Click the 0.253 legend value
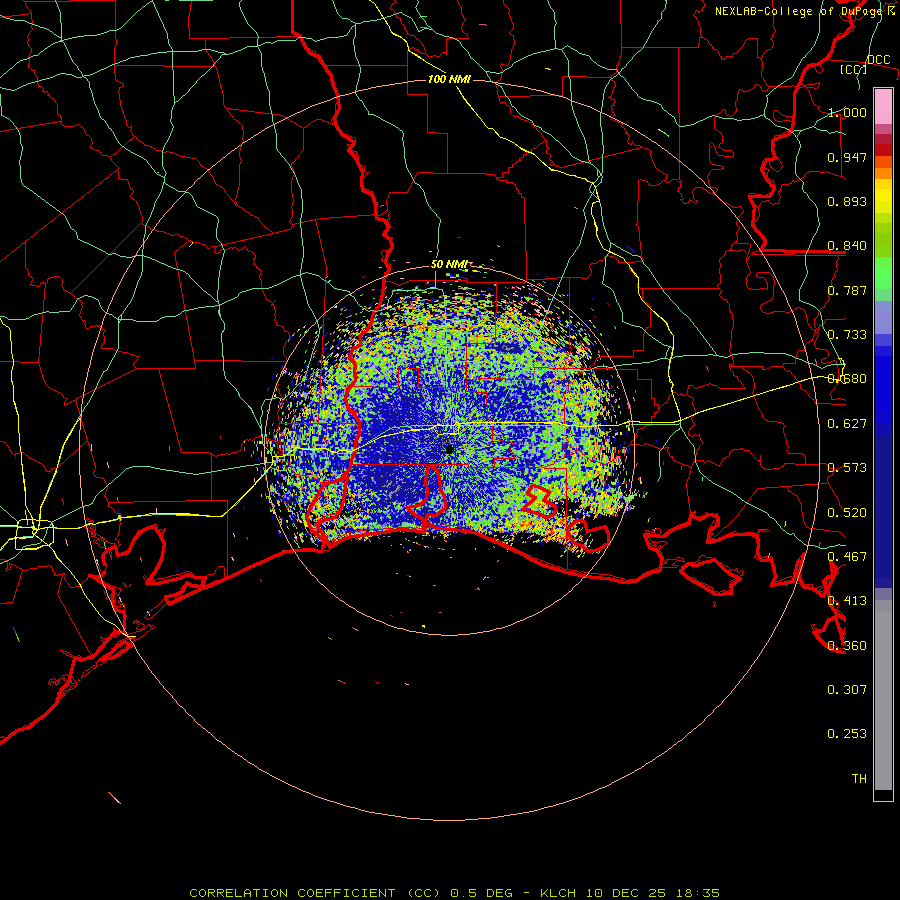900x900 pixels. click(x=847, y=734)
